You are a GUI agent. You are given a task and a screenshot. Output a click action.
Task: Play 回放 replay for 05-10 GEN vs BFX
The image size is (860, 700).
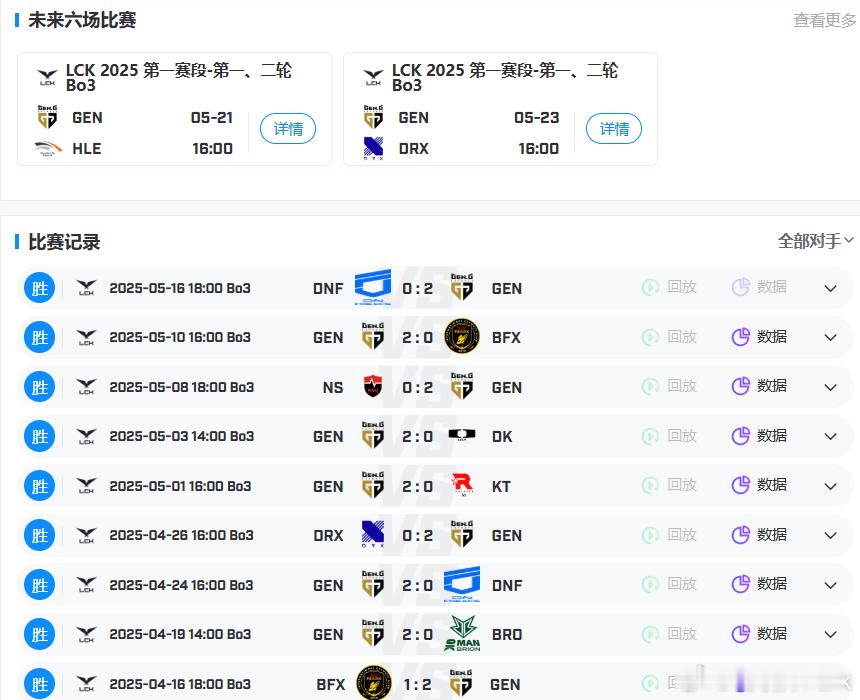click(670, 336)
